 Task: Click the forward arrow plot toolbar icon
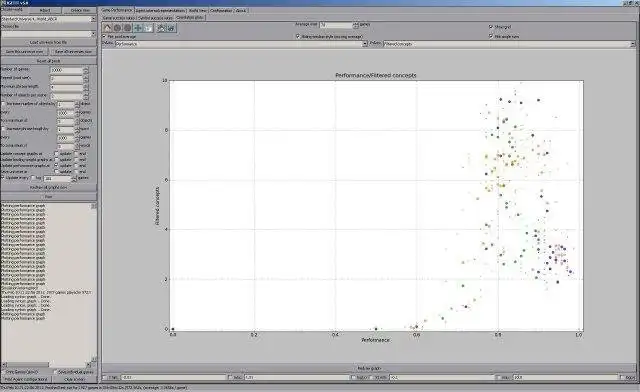[127, 28]
